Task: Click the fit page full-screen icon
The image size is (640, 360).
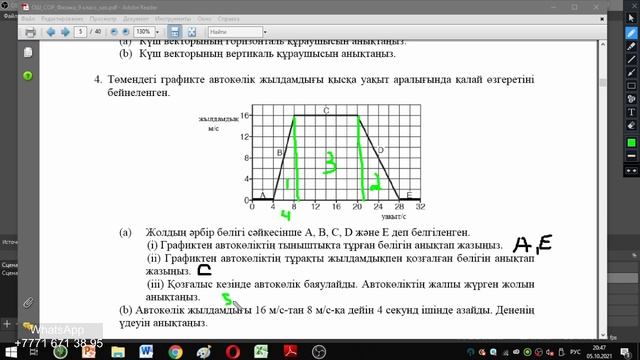Action: (191, 32)
